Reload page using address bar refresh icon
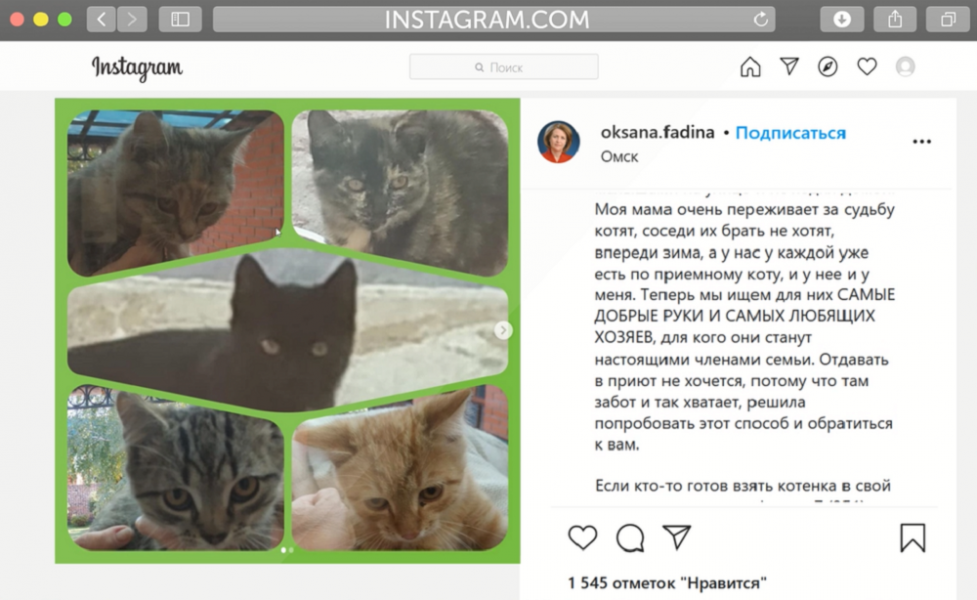This screenshot has width=977, height=600. click(x=760, y=19)
